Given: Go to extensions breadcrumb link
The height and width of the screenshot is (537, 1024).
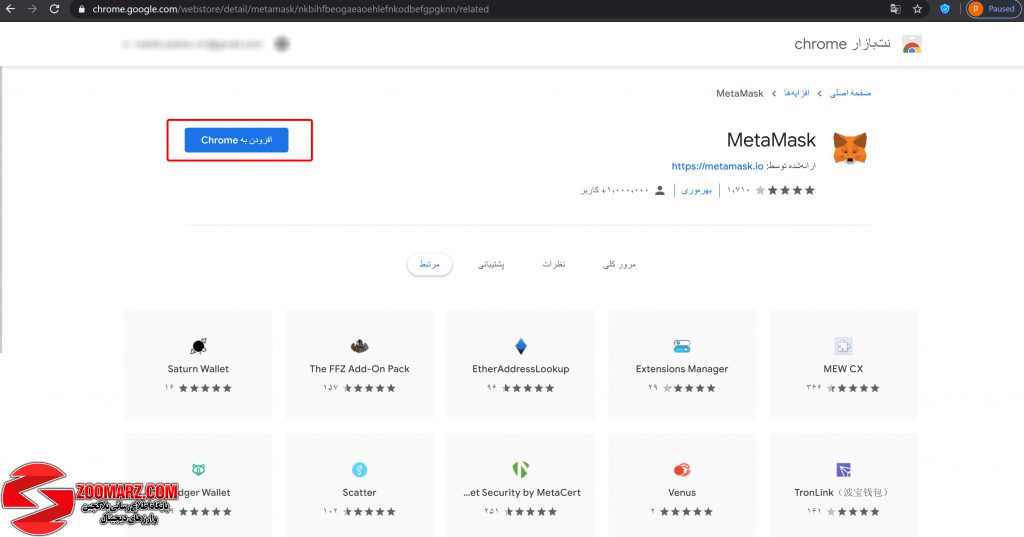Looking at the screenshot, I should click(796, 93).
